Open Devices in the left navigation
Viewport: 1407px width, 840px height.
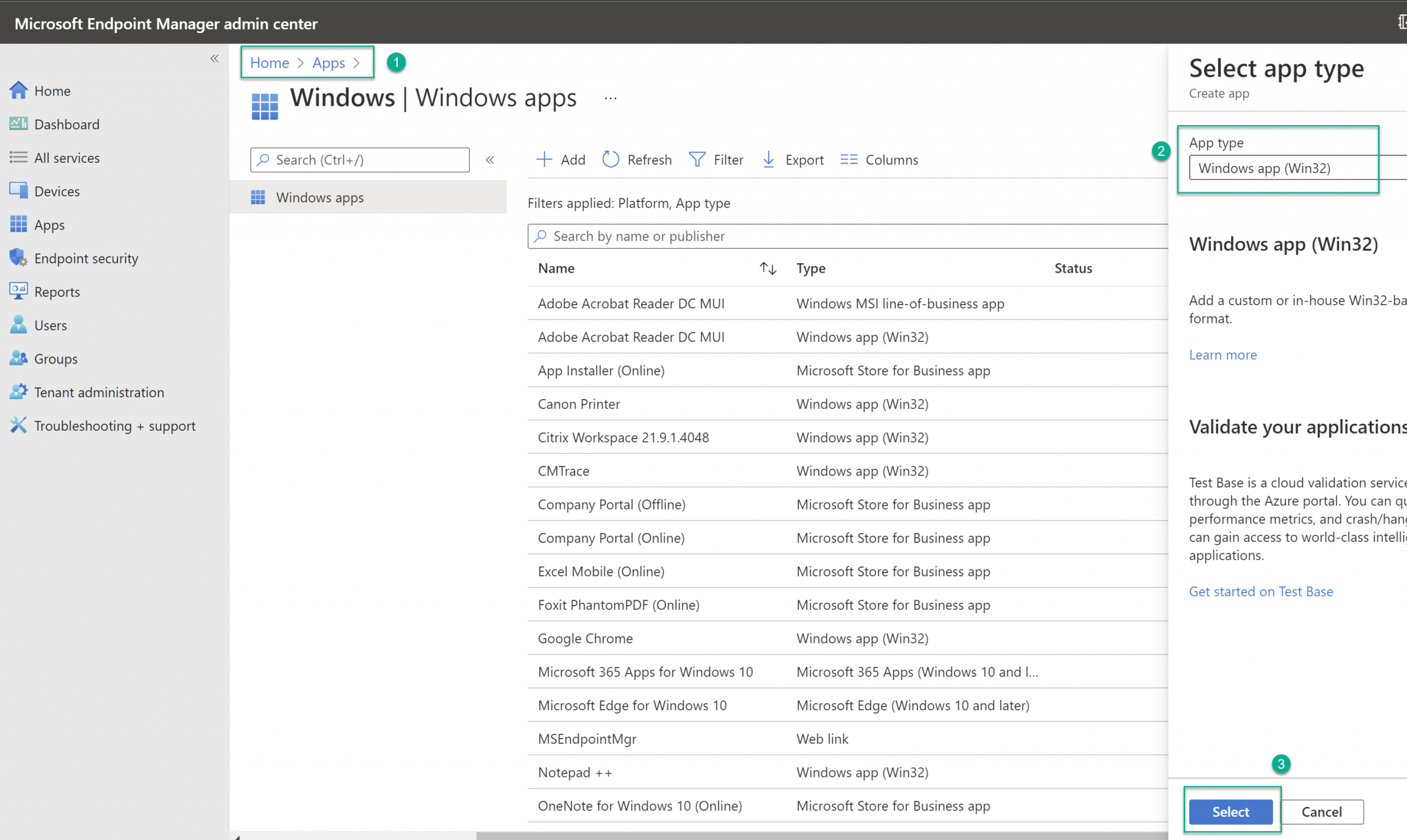point(45,191)
